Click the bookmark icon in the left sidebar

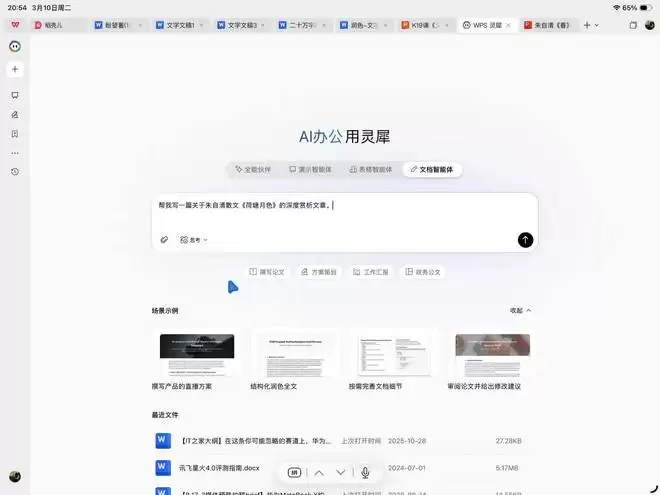(x=15, y=133)
